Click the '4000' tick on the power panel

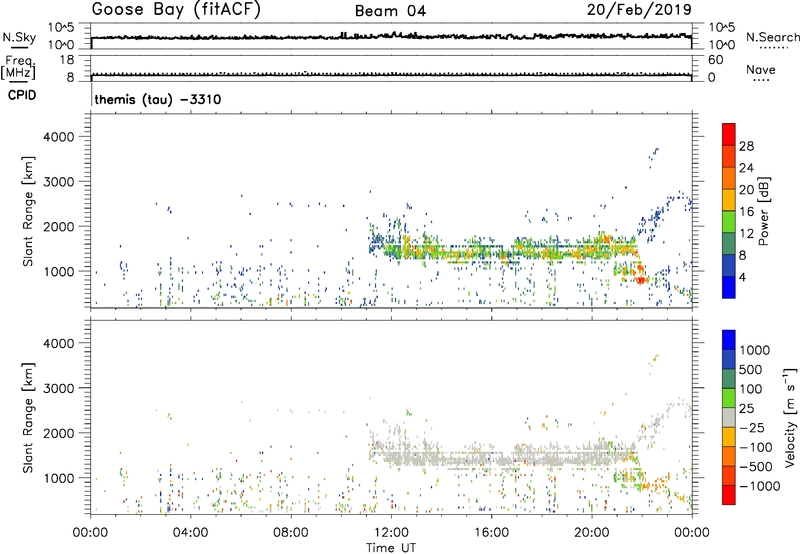point(59,137)
